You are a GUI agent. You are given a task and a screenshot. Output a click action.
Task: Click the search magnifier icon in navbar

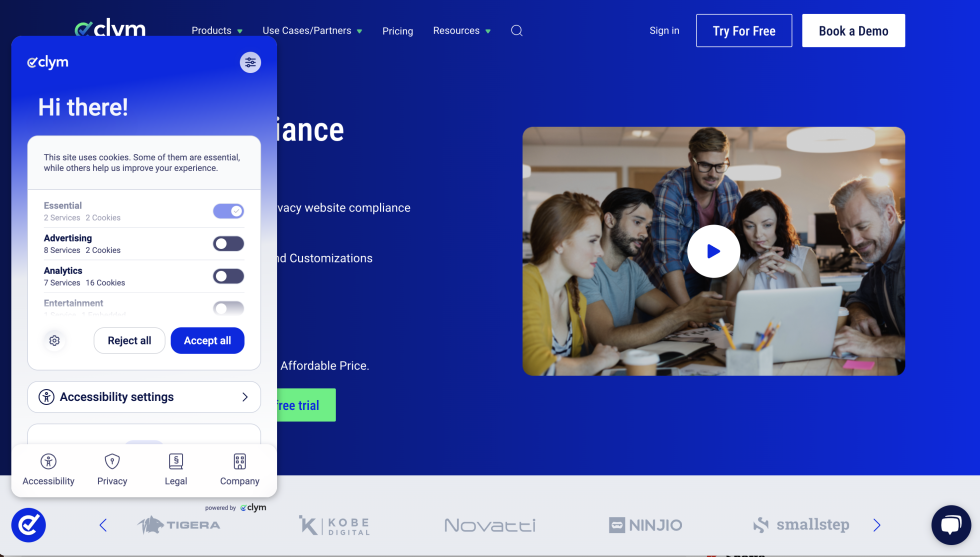click(x=517, y=31)
